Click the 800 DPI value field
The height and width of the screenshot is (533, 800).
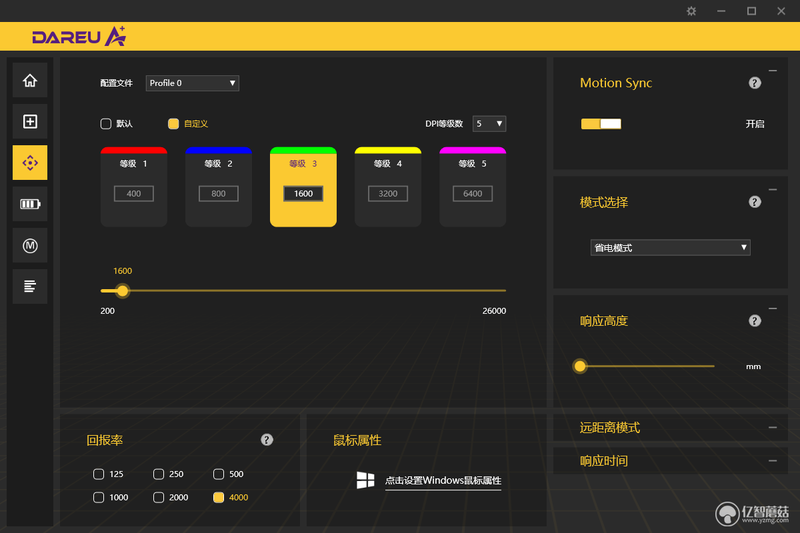[218, 193]
